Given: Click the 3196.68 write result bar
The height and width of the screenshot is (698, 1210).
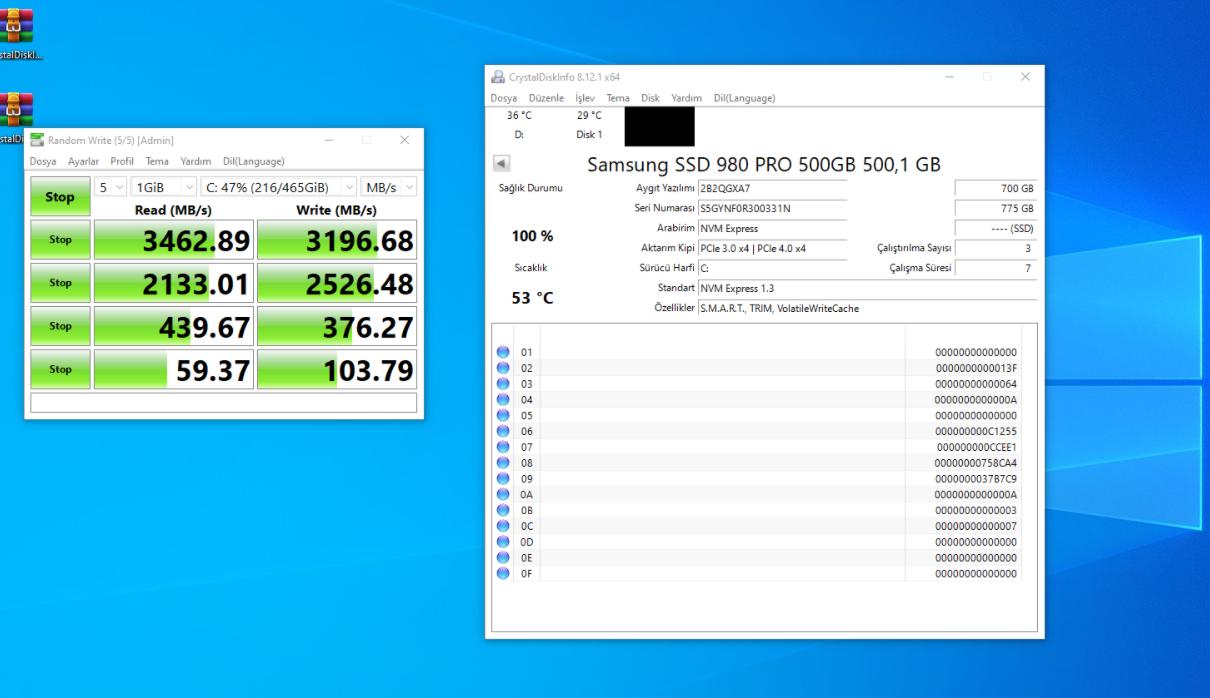Looking at the screenshot, I should pyautogui.click(x=337, y=240).
